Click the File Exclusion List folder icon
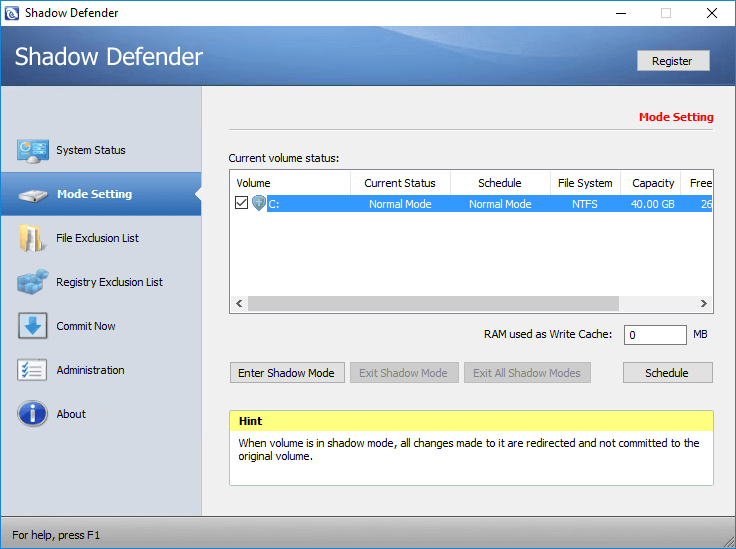The height and width of the screenshot is (549, 736). [31, 238]
